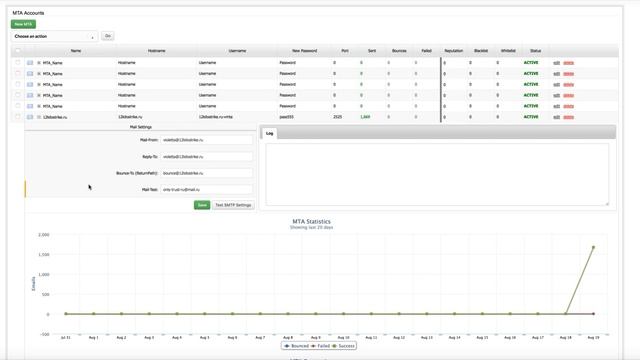Click the Sent column header
This screenshot has width=640, height=360.
click(372, 51)
